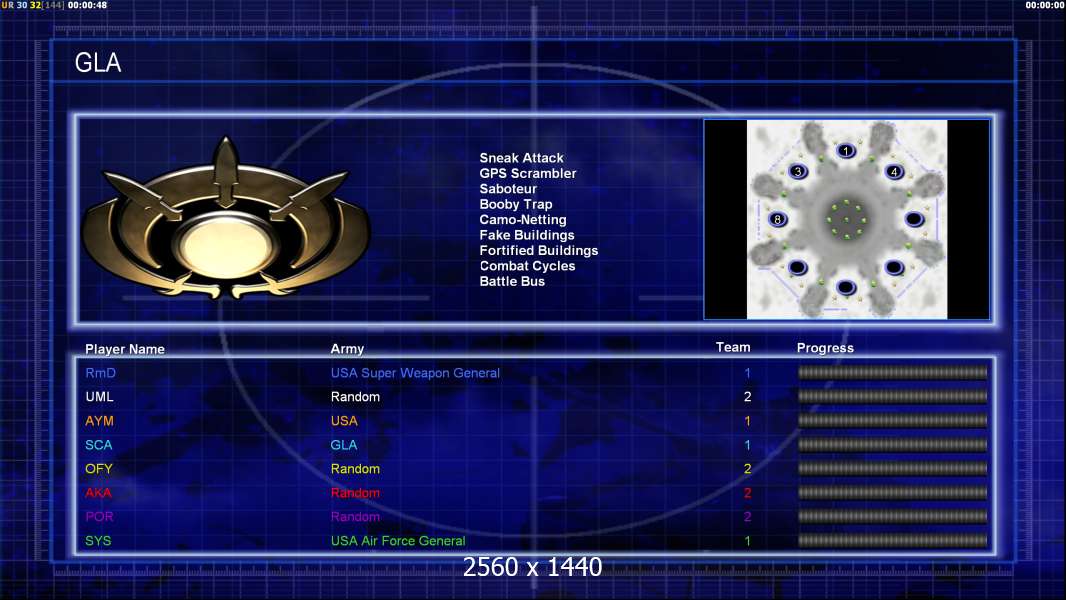Click the Army column header
The image size is (1066, 600).
(347, 349)
